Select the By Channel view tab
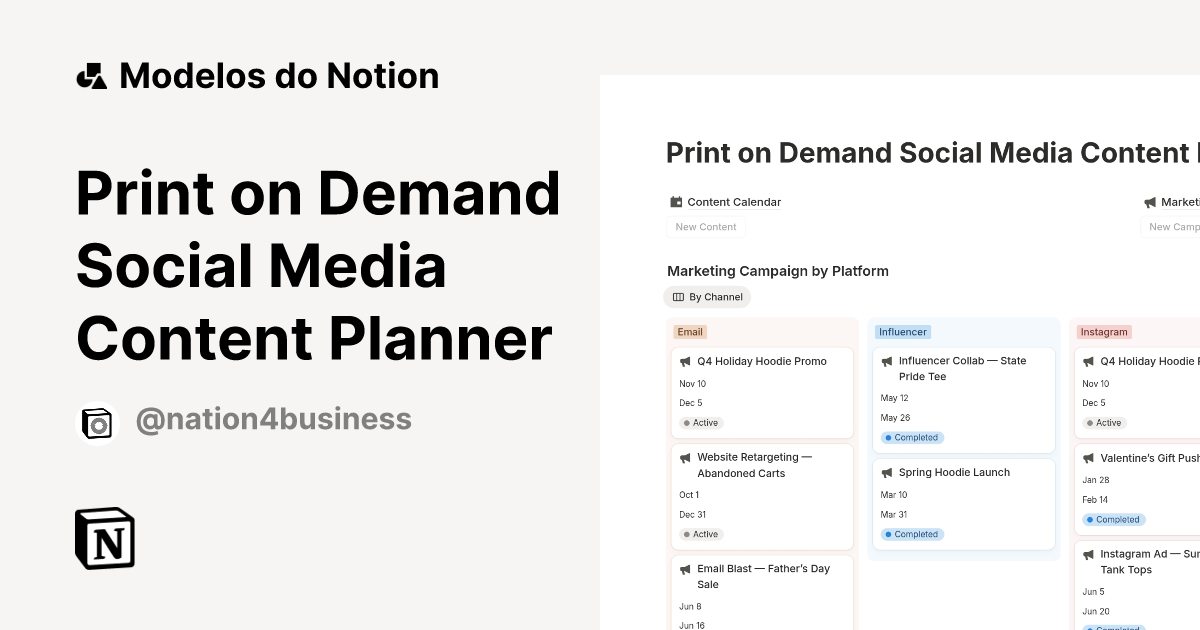Viewport: 1200px width, 630px height. (x=707, y=297)
